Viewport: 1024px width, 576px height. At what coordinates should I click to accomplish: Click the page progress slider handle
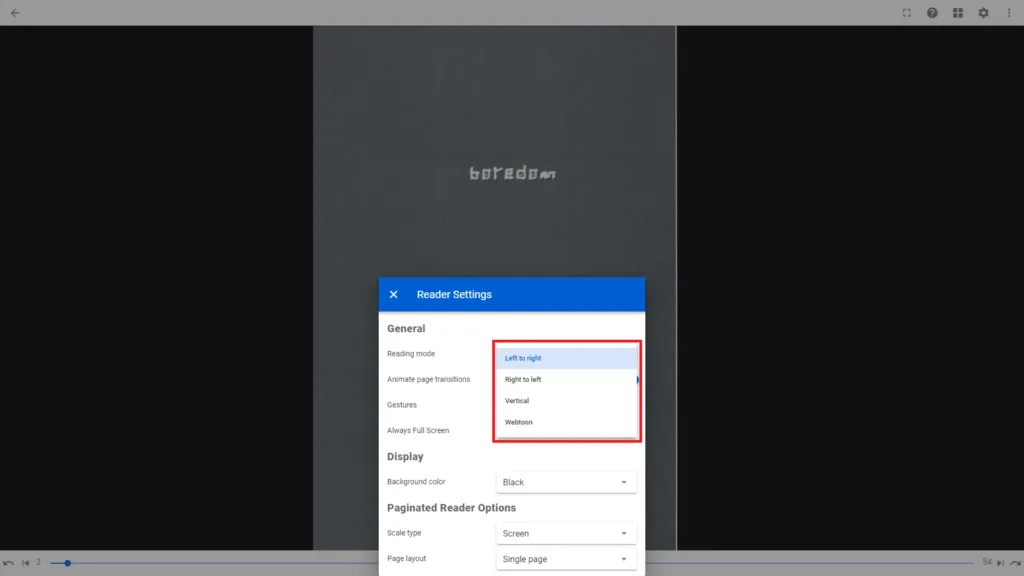pos(68,563)
